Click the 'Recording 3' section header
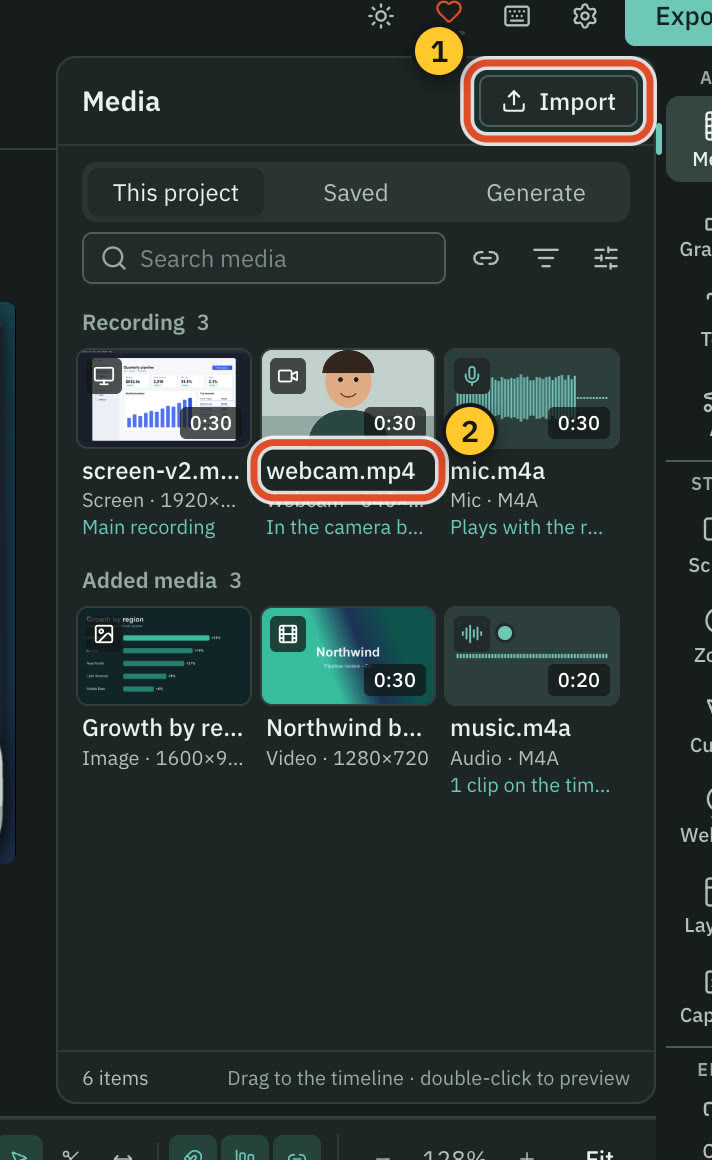The width and height of the screenshot is (712, 1160). pos(146,323)
